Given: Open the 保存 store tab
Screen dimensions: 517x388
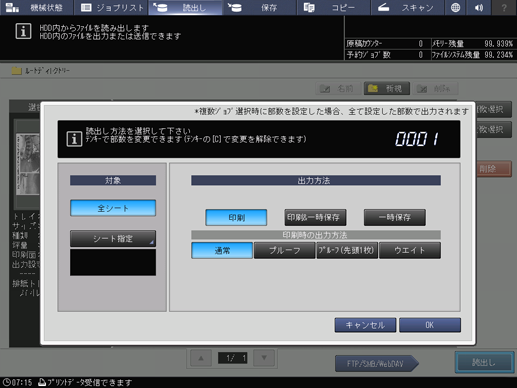Looking at the screenshot, I should coord(260,7).
